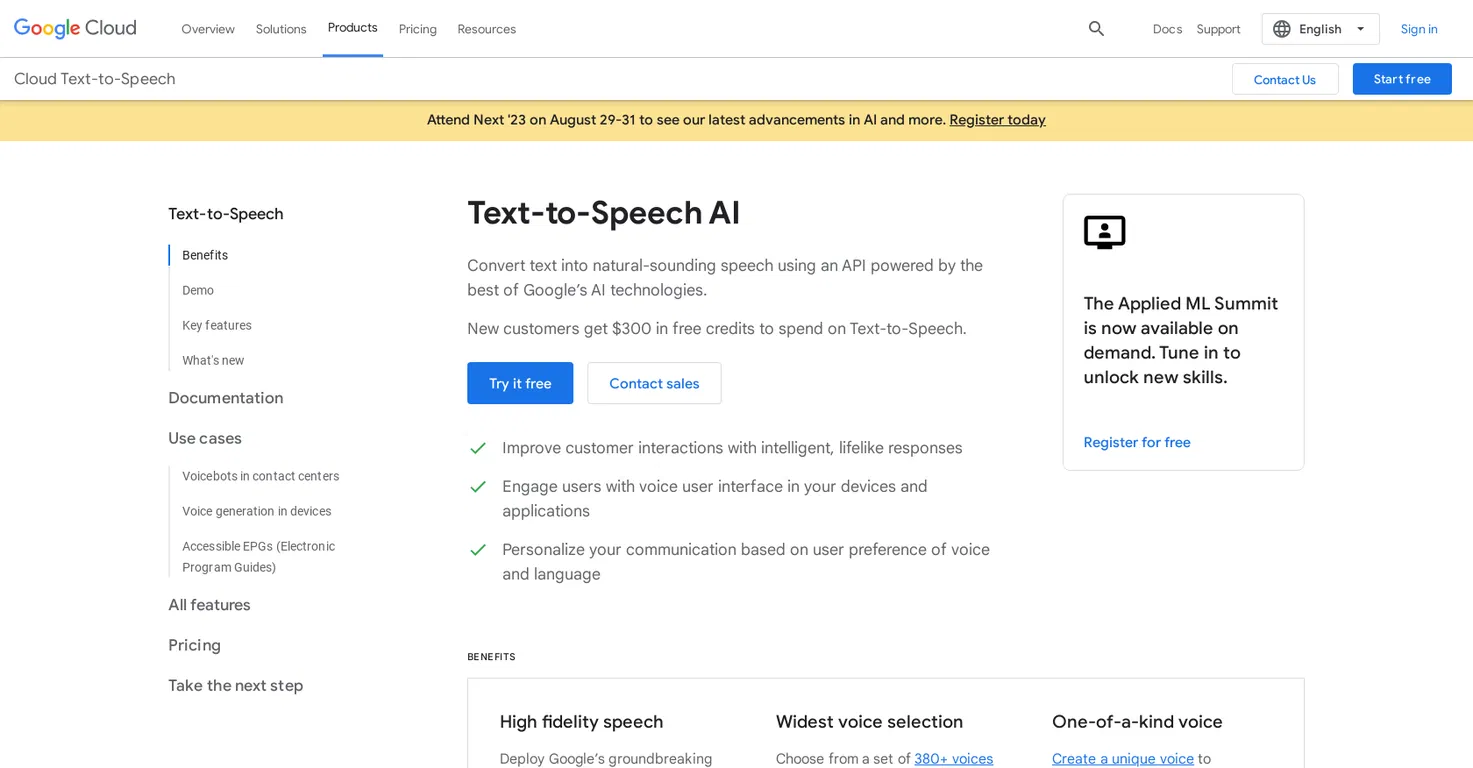The image size is (1473, 768).
Task: Go to Key features in sidebar
Action: click(x=217, y=325)
